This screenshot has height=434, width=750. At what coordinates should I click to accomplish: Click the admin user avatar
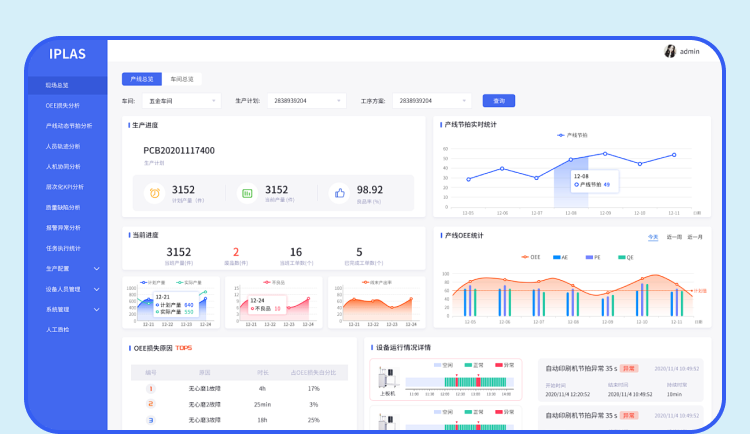click(x=670, y=51)
